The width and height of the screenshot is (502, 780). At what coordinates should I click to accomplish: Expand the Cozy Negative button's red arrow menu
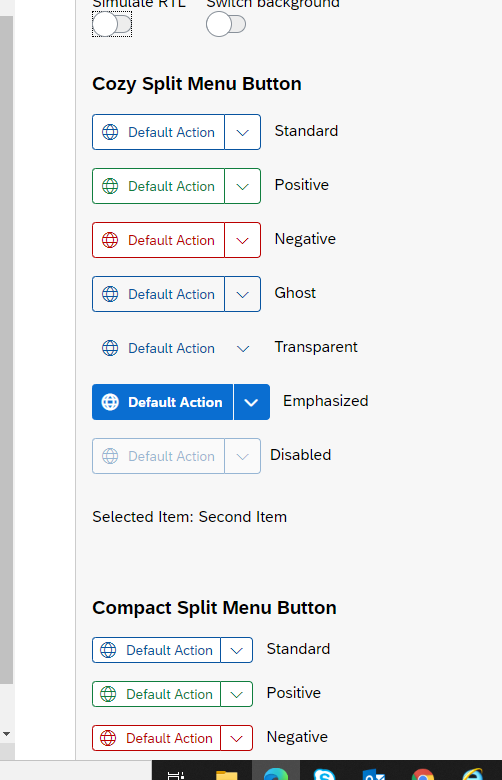(242, 240)
